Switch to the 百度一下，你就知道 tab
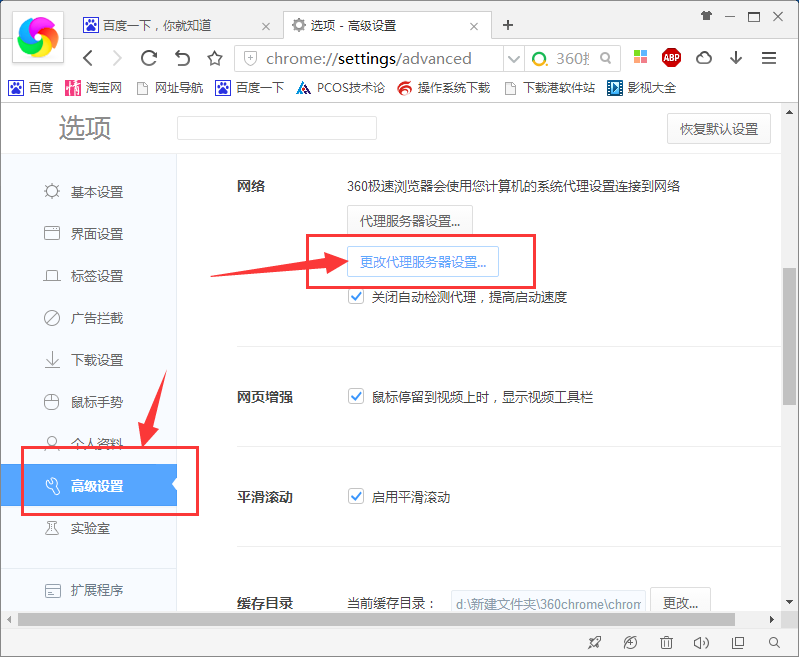Image resolution: width=799 pixels, height=657 pixels. [176, 25]
